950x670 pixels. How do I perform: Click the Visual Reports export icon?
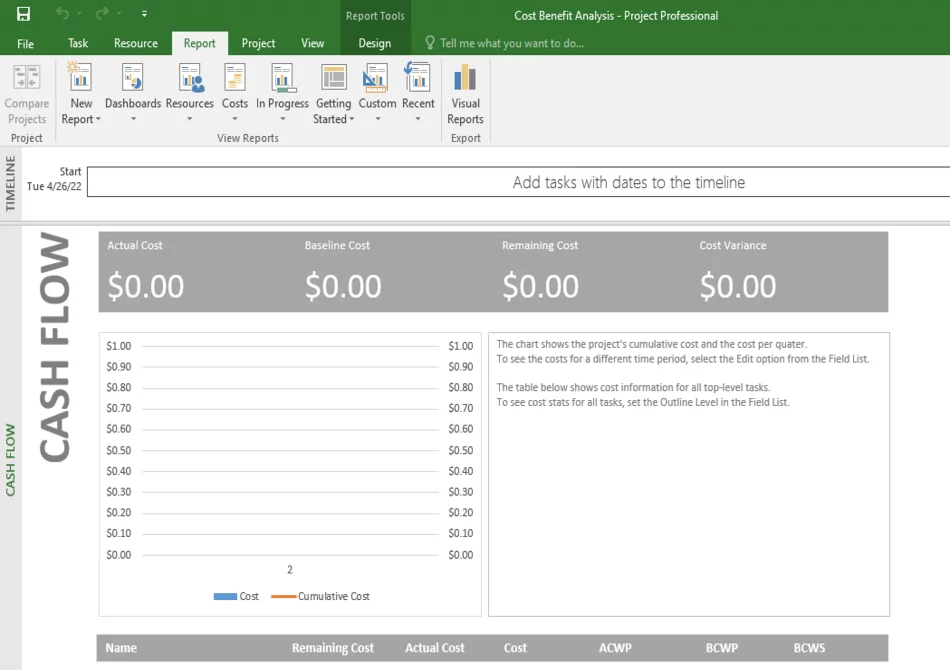(x=465, y=78)
